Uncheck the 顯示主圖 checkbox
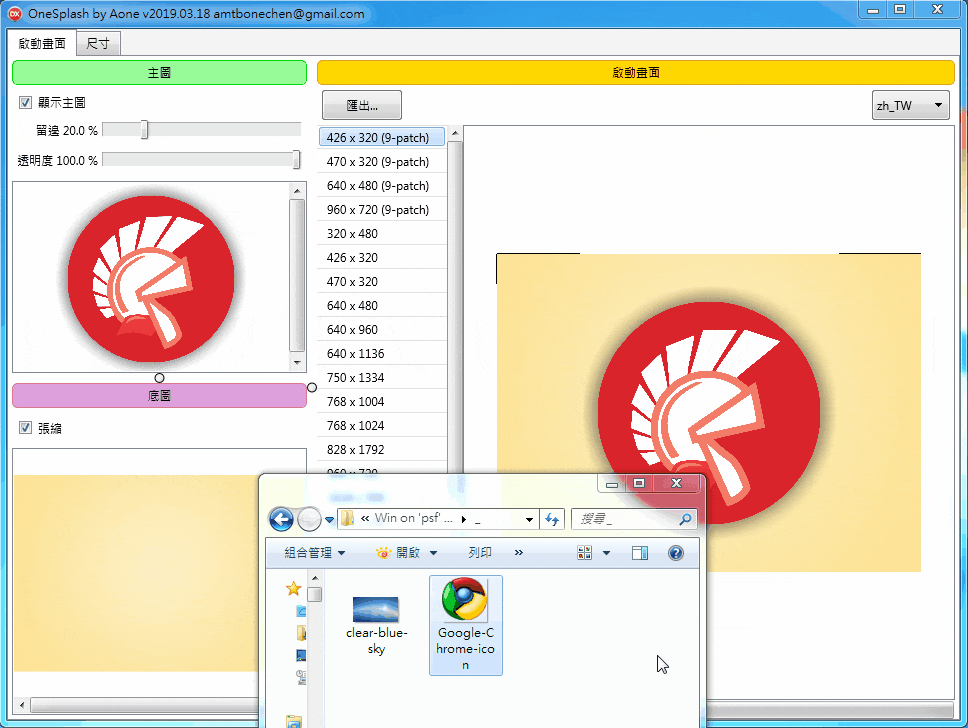The height and width of the screenshot is (728, 968). (26, 103)
